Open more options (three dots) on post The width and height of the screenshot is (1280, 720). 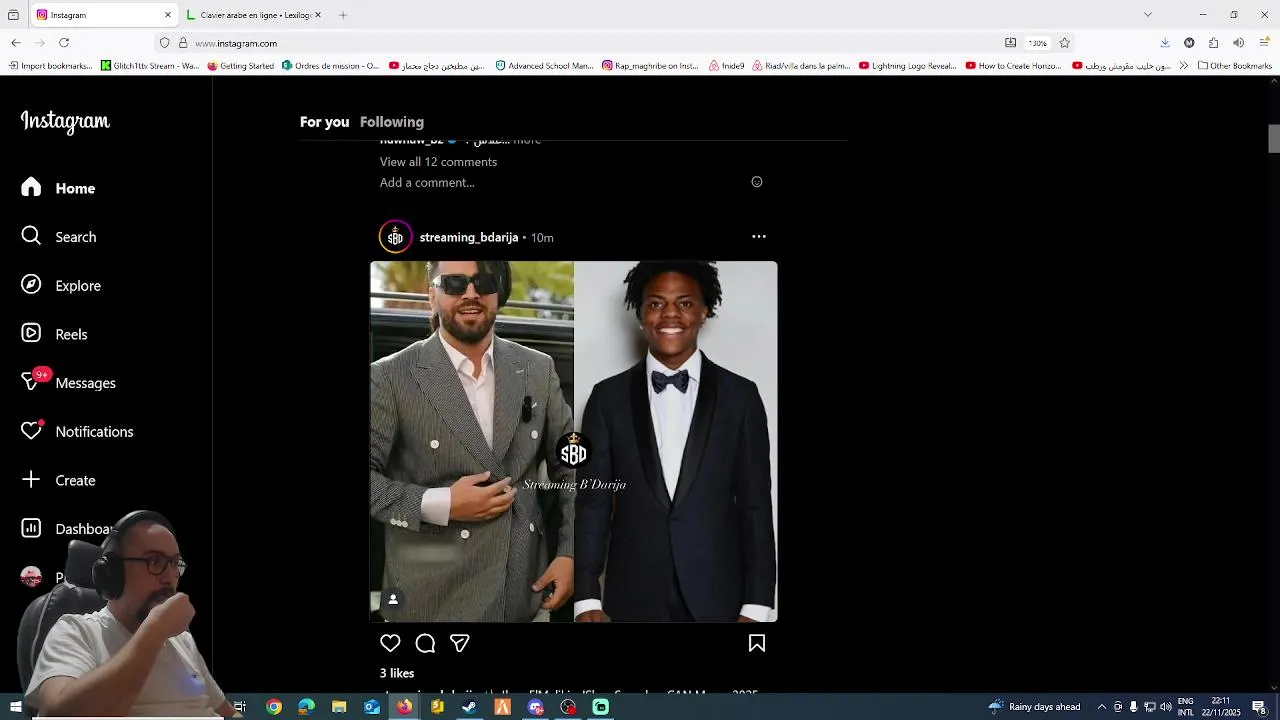(x=759, y=237)
